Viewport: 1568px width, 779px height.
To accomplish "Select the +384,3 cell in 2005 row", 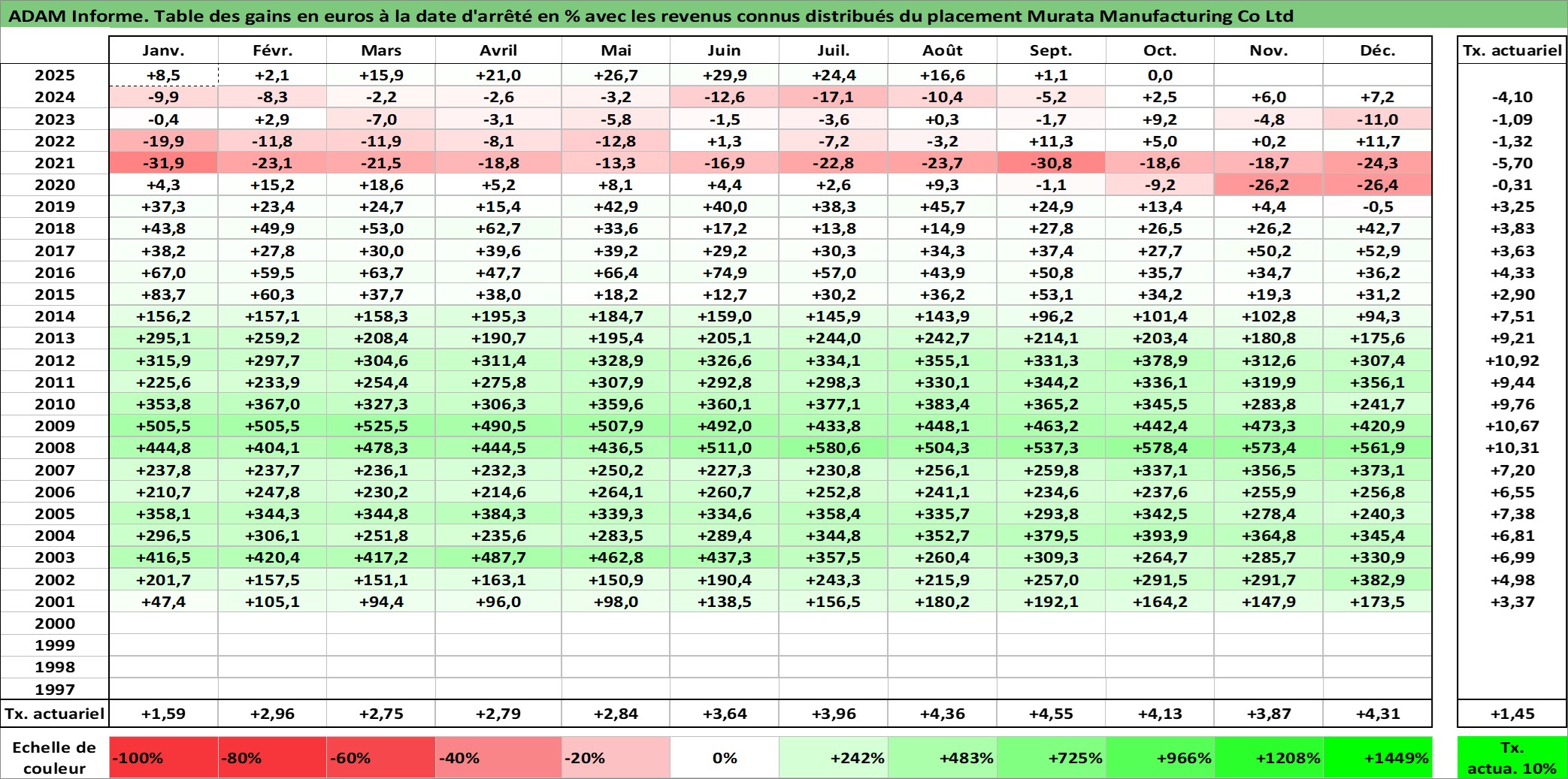I will coord(498,514).
